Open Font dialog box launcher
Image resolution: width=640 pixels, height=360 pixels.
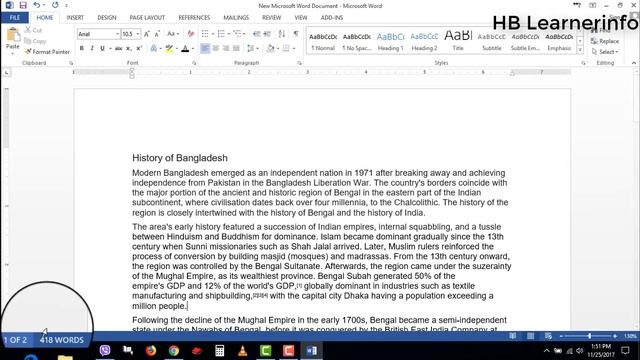194,63
